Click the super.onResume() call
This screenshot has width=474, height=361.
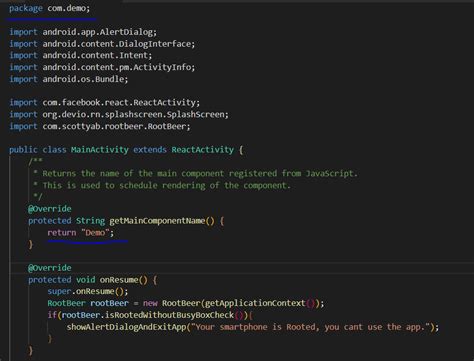[x=88, y=291]
